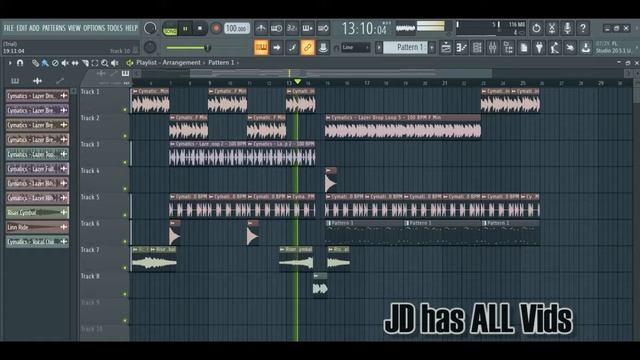
Task: Adjust the main volume knob
Action: pos(150,28)
